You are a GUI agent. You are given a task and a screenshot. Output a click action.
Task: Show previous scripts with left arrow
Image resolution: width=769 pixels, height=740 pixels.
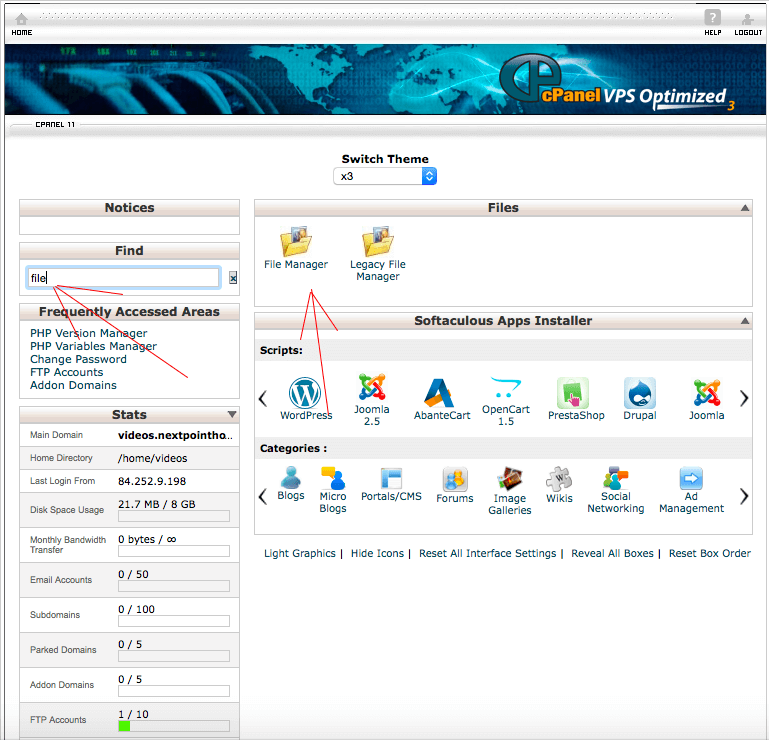(x=263, y=398)
